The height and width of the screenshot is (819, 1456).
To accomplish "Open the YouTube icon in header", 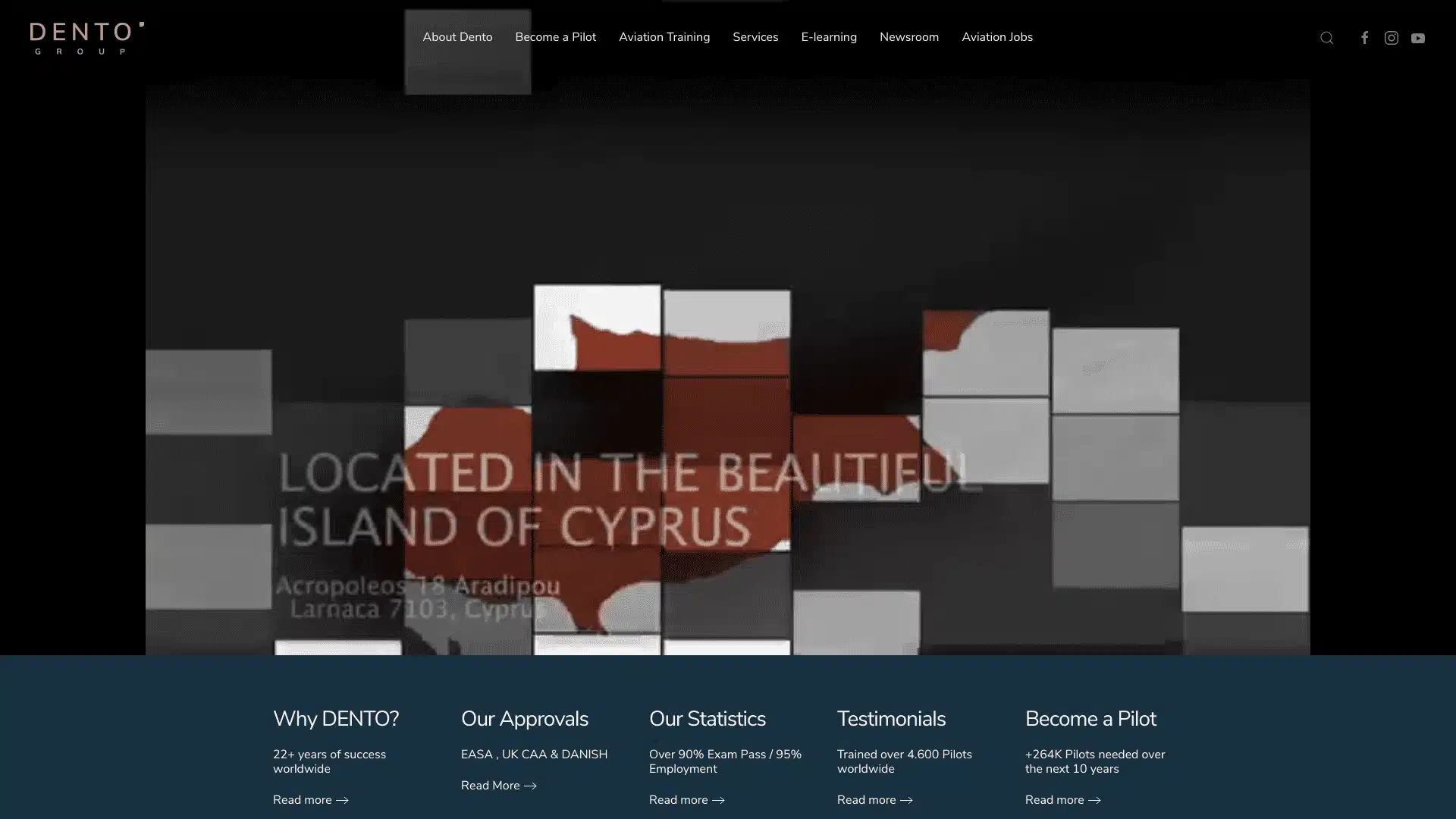I will (1417, 38).
